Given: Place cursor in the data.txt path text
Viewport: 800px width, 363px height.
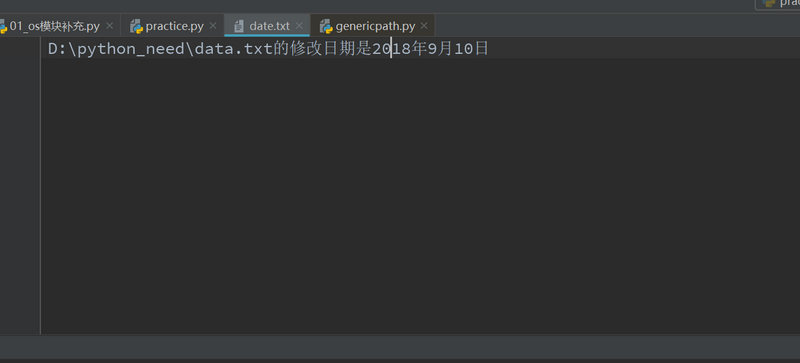Looking at the screenshot, I should (x=160, y=49).
